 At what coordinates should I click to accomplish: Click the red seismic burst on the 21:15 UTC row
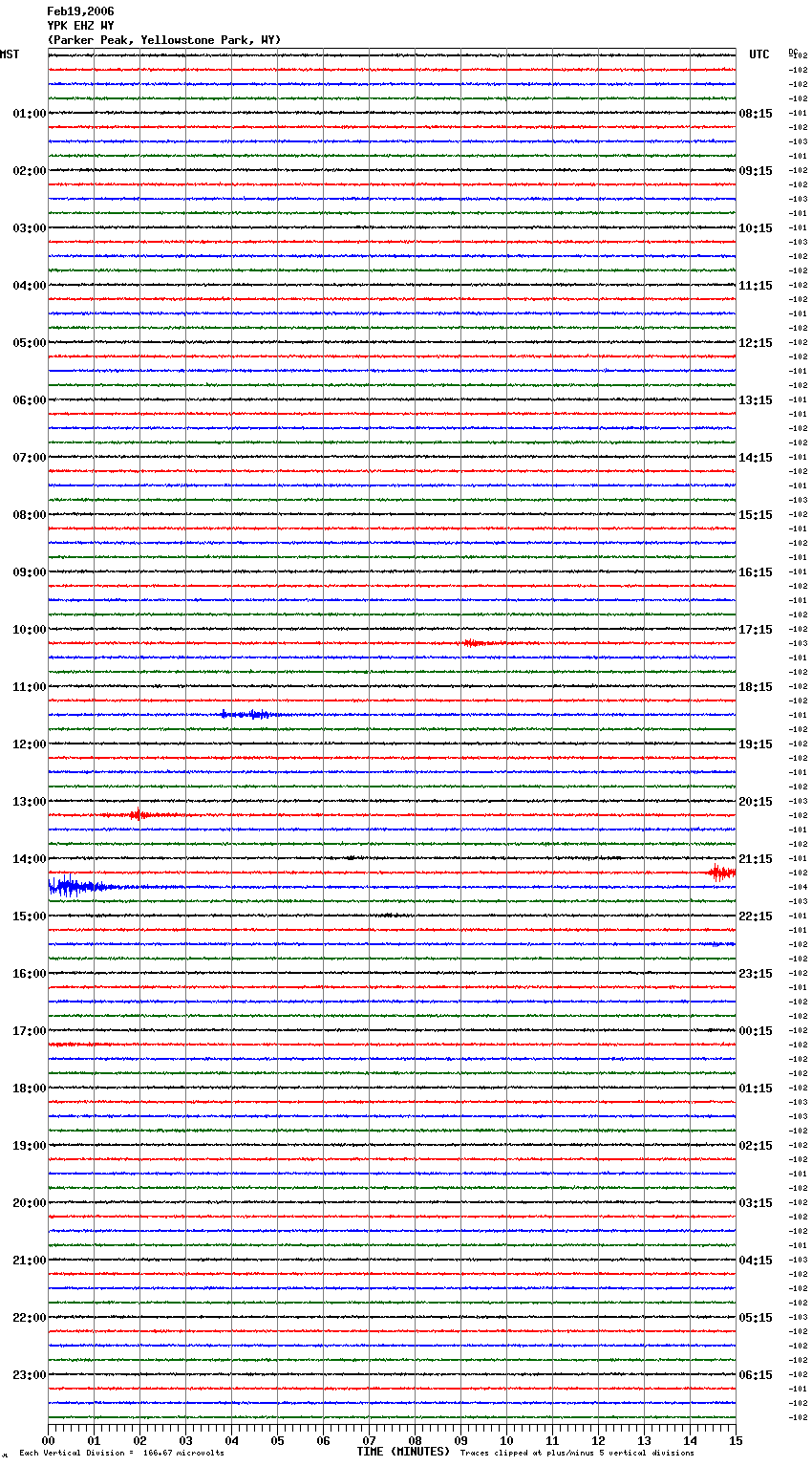[x=721, y=872]
